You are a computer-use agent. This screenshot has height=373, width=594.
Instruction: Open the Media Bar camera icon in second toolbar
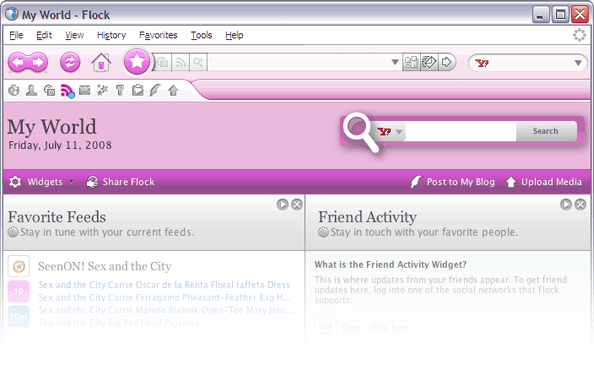pyautogui.click(x=49, y=91)
